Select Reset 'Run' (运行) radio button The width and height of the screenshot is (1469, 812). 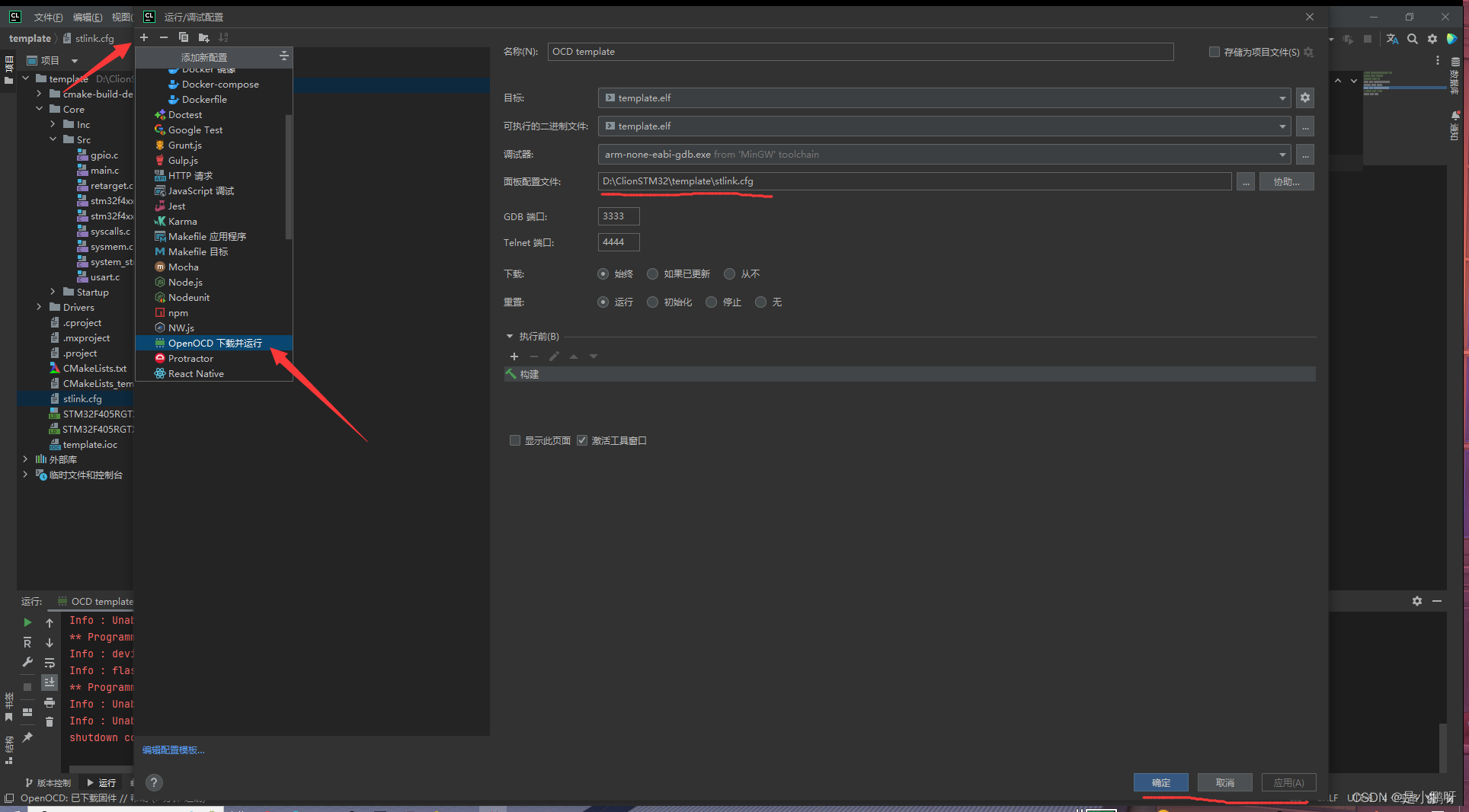603,302
